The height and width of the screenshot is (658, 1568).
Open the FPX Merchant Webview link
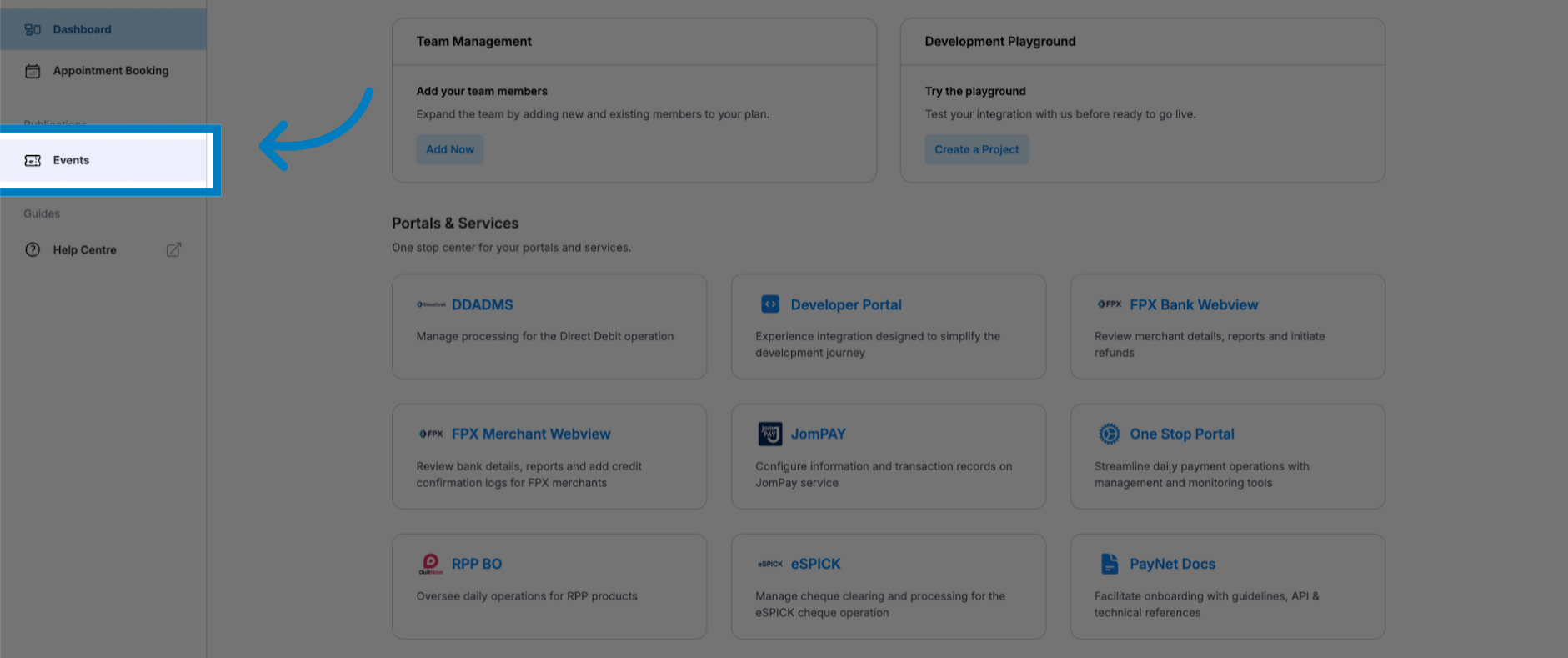pyautogui.click(x=531, y=434)
